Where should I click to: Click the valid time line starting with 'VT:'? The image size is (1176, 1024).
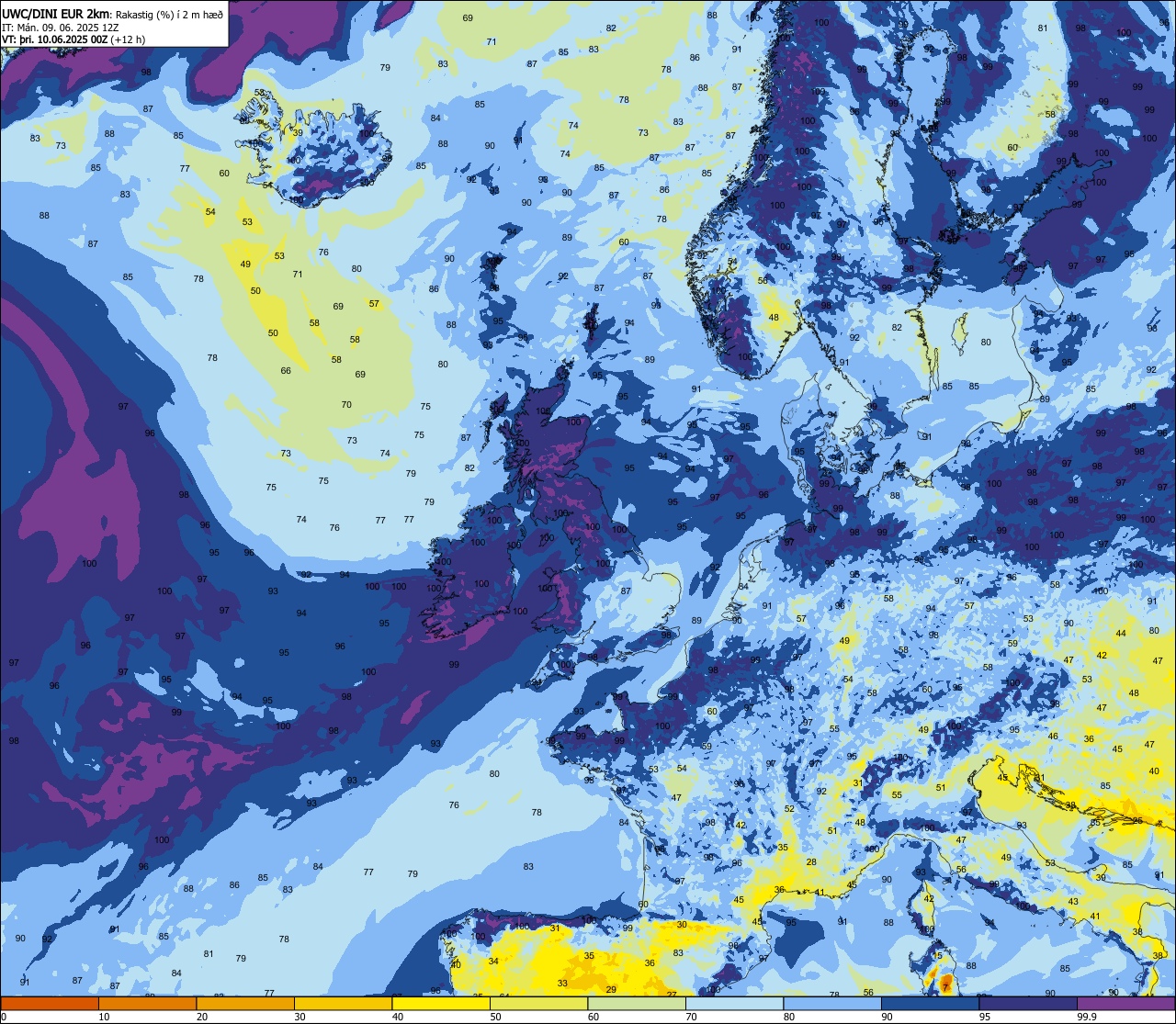(73, 39)
